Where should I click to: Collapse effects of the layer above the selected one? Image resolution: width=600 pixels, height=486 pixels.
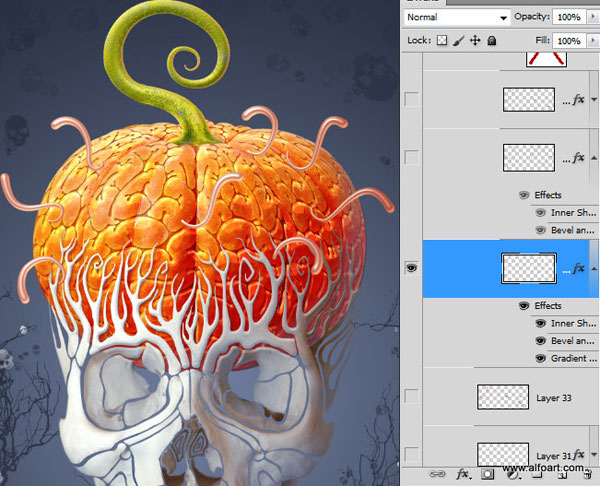[x=594, y=157]
